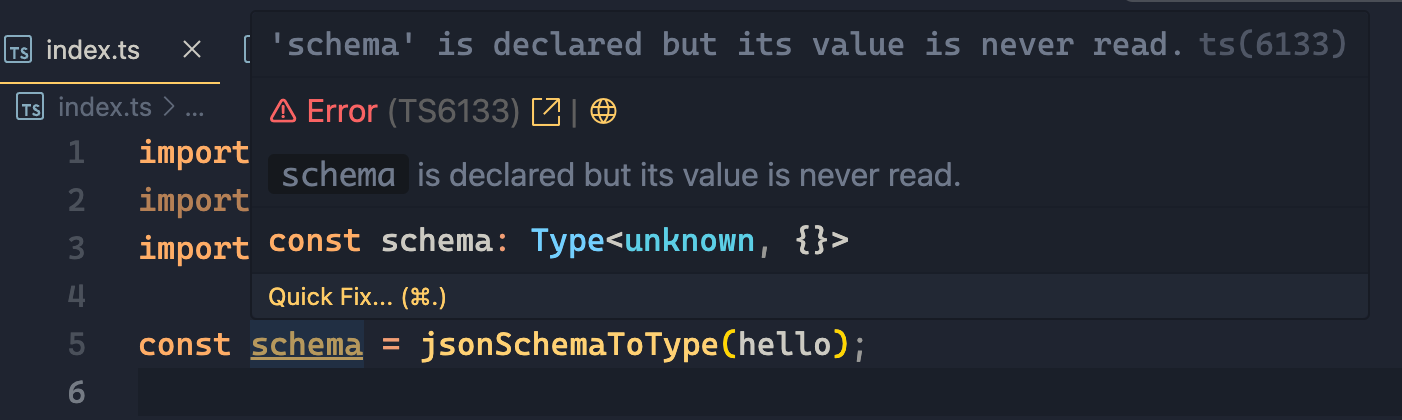Screen dimensions: 1402x420
Task: Click the TS icon in the breadcrumb bar
Action: [x=31, y=107]
